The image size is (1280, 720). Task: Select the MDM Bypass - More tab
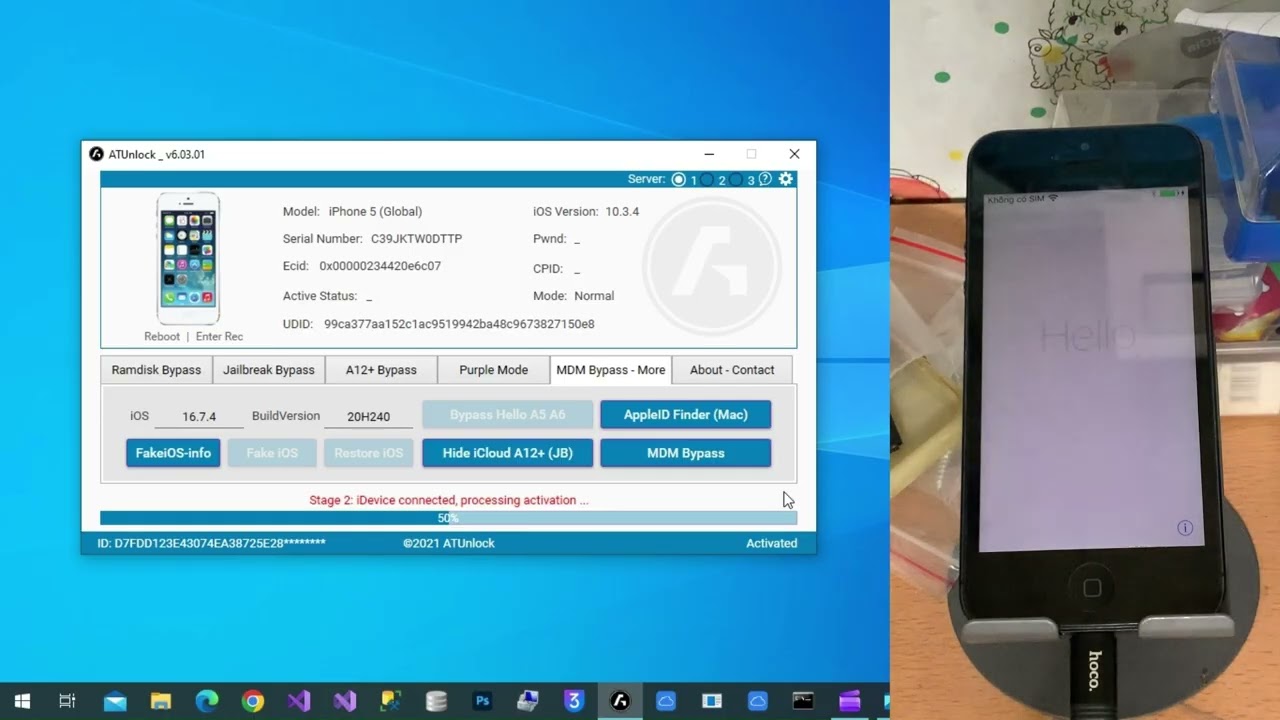[x=611, y=370]
